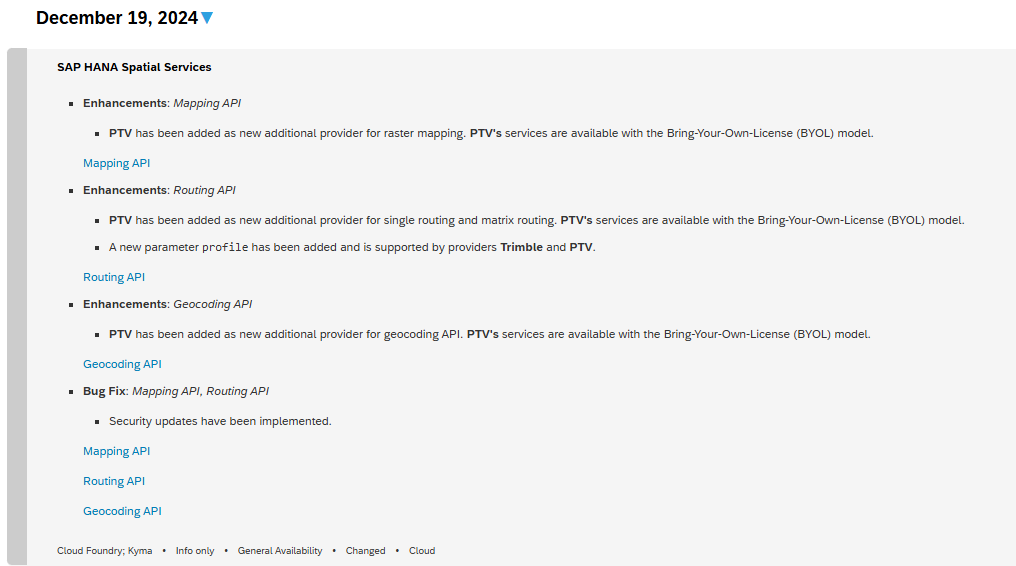
Task: Collapse the December 19, 2024 section triangle
Action: (207, 18)
